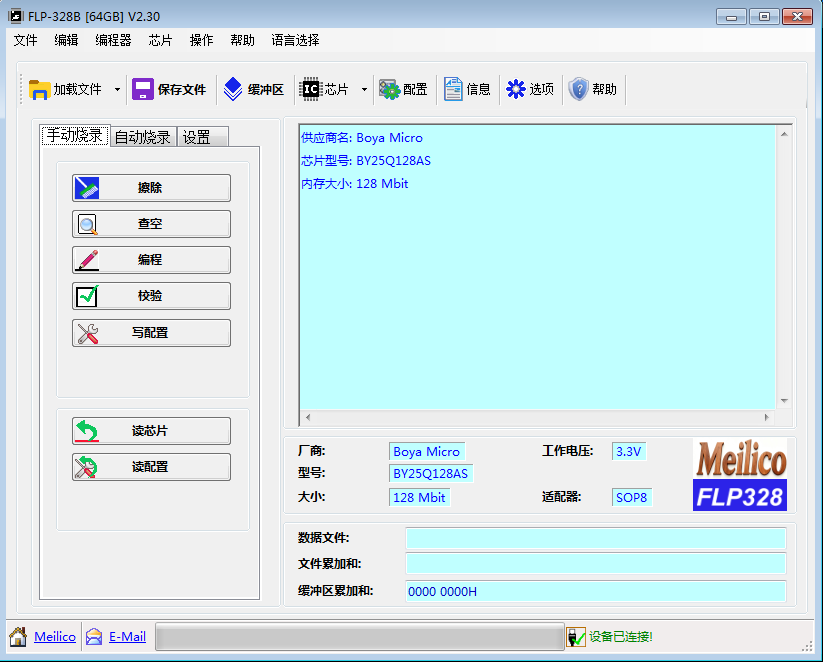Click the log scroll down arrow
823x662 pixels.
784,401
